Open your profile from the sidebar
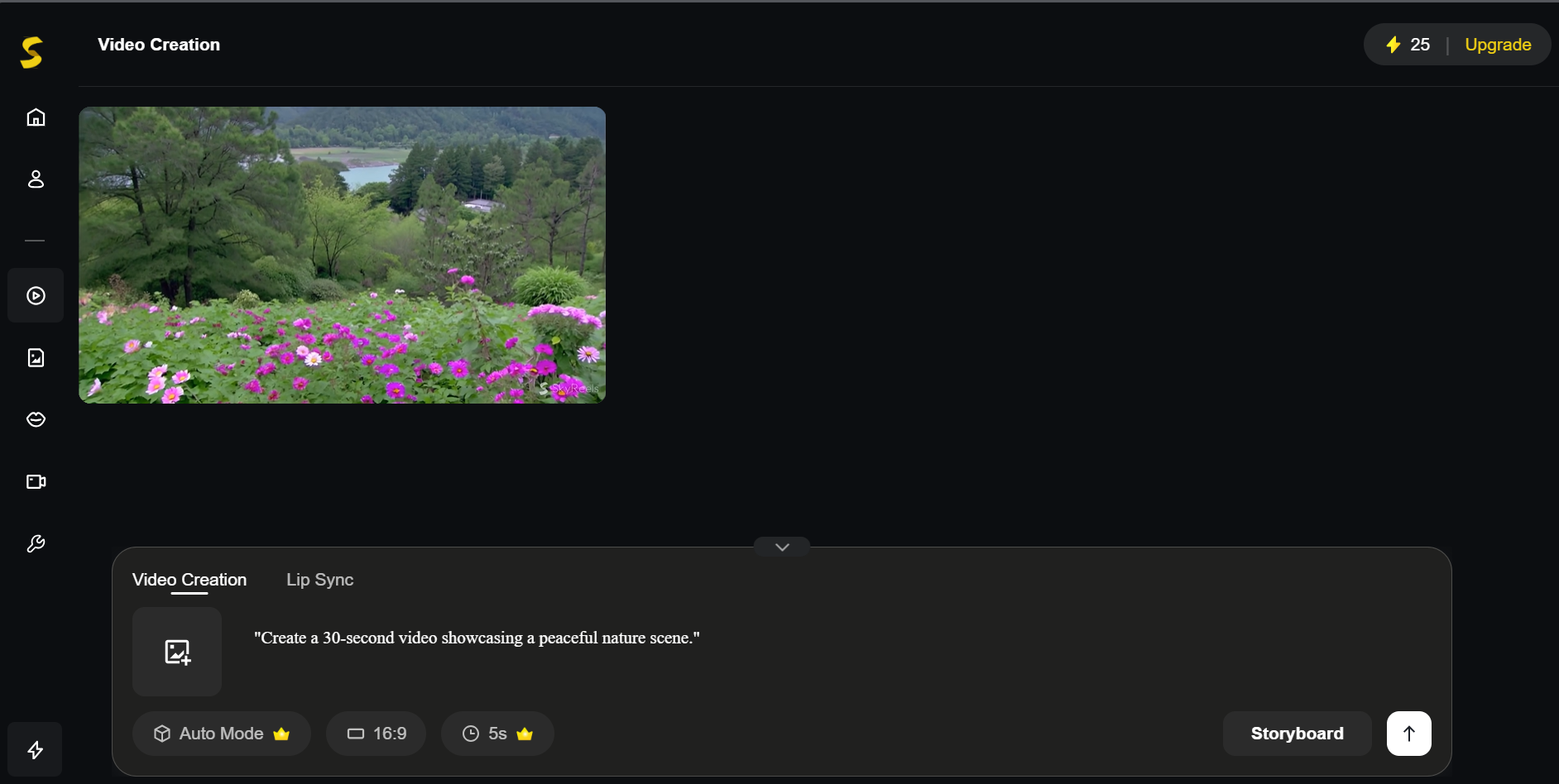The image size is (1559, 784). tap(36, 179)
